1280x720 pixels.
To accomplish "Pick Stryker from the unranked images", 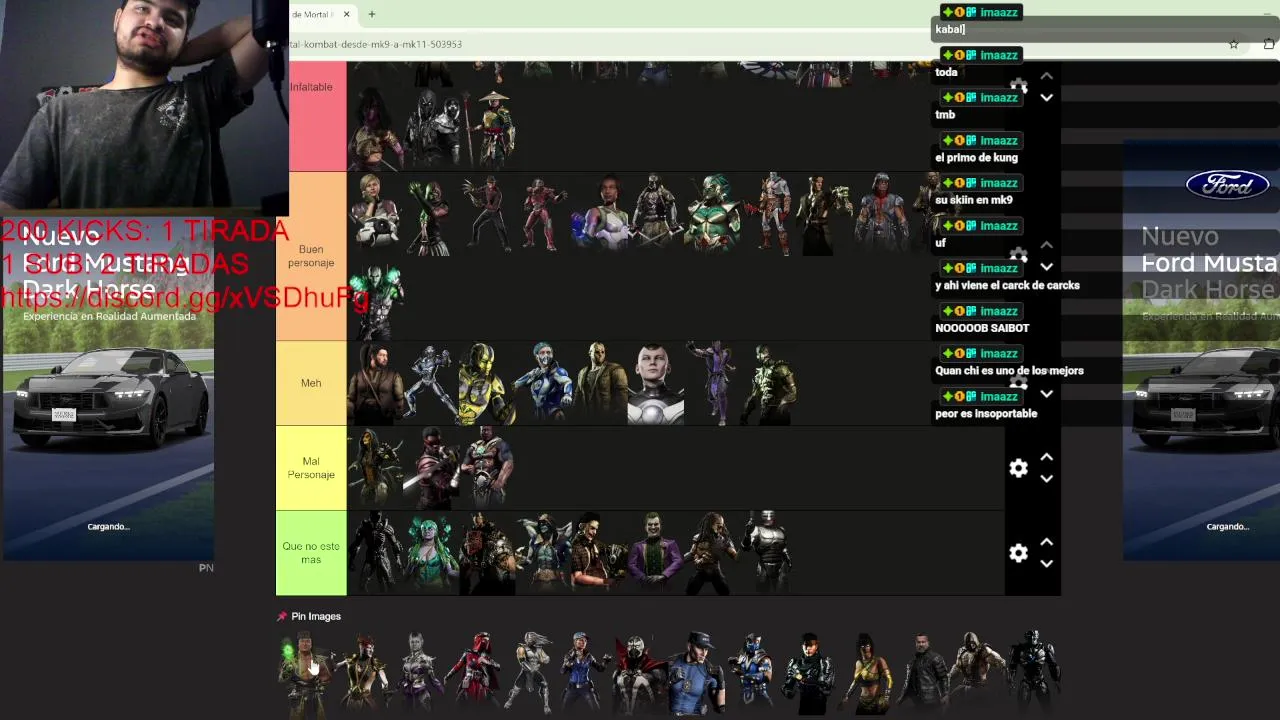I will 696,672.
